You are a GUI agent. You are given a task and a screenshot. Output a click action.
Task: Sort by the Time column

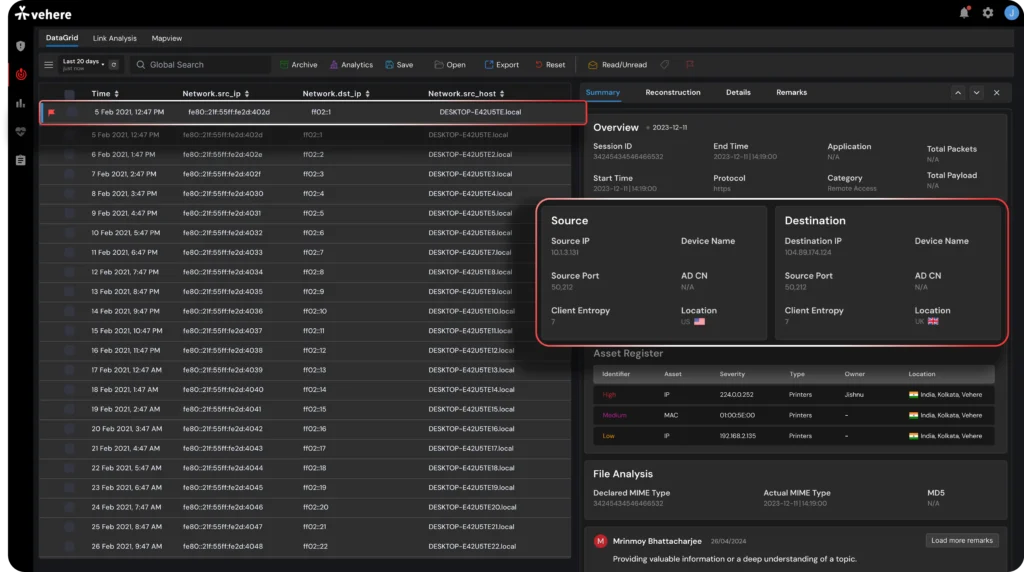105,94
